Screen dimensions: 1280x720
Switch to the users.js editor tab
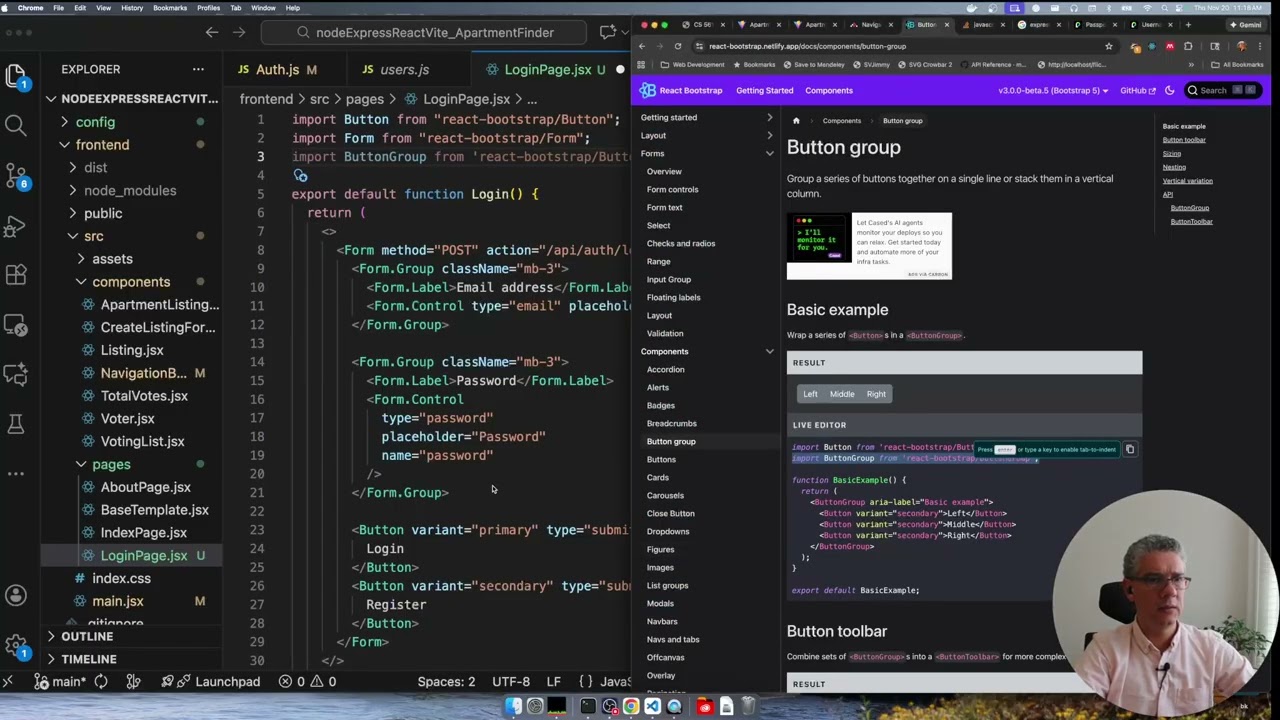click(x=404, y=70)
